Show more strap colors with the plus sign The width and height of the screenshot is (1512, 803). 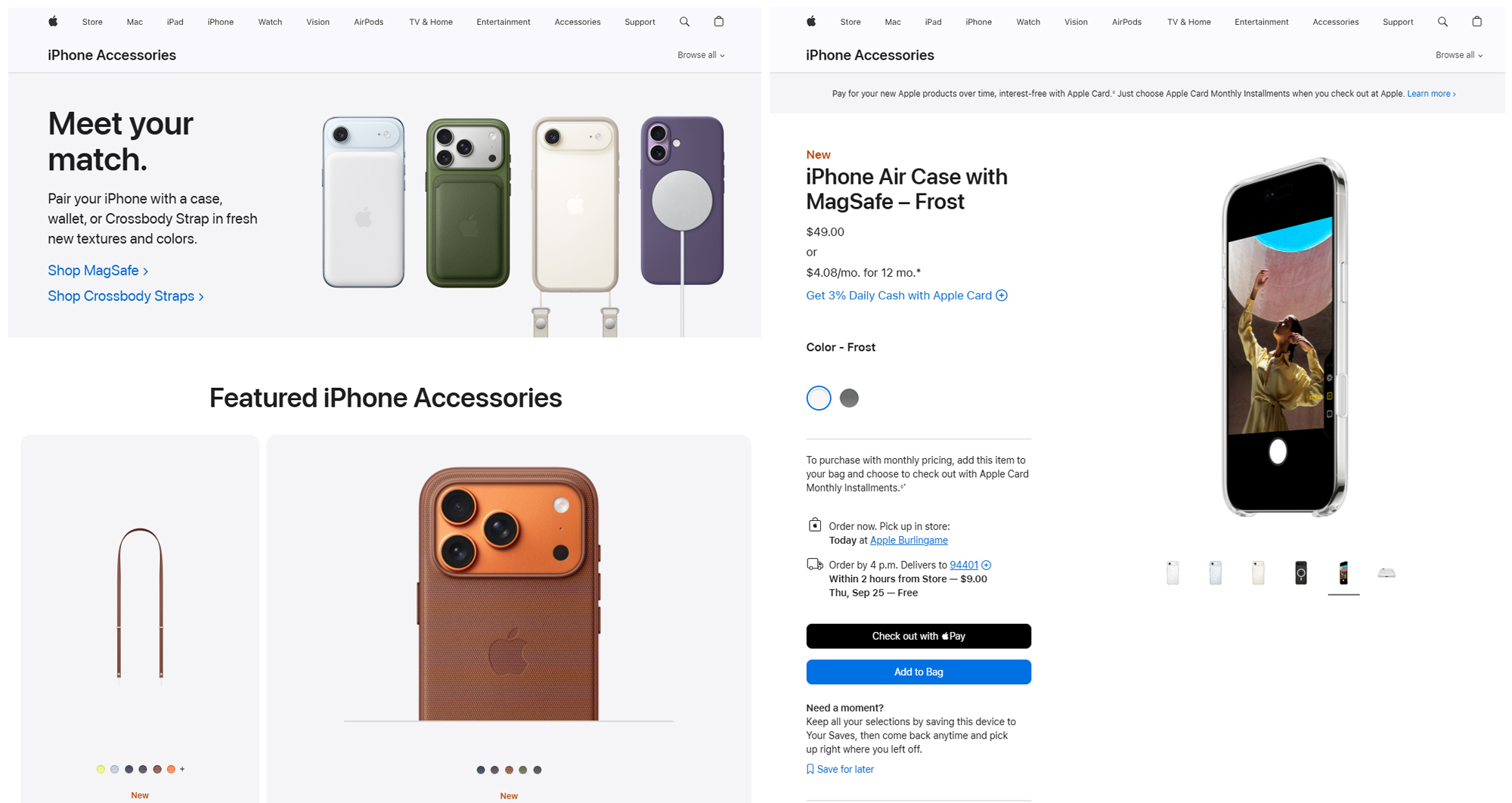coord(182,769)
